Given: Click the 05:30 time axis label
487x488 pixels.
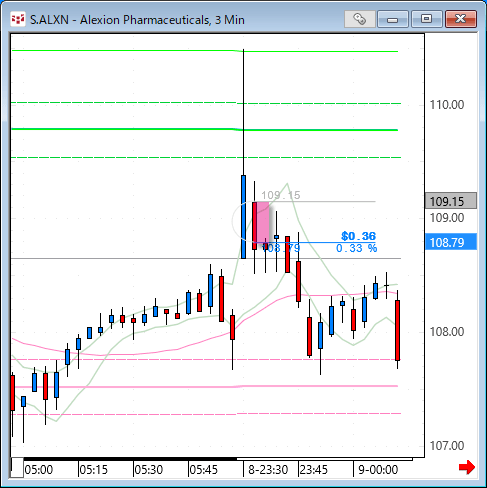Looking at the screenshot, I should 149,470.
